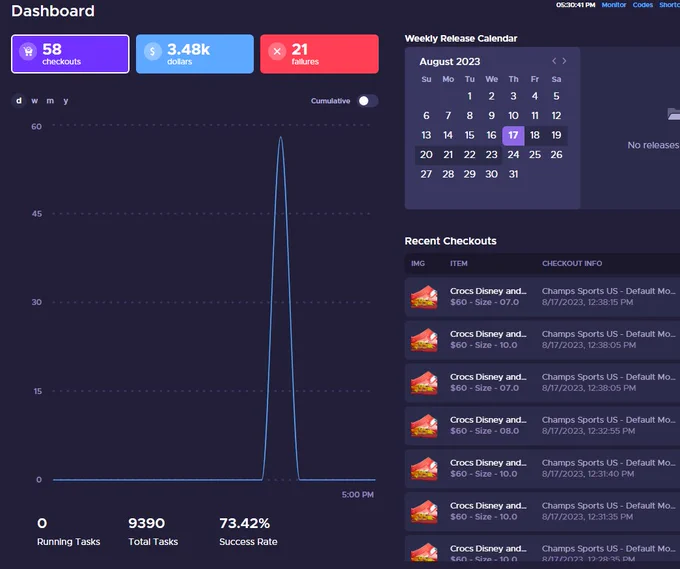Click the 12:31:35 PM checkout timestamp

coord(587,517)
